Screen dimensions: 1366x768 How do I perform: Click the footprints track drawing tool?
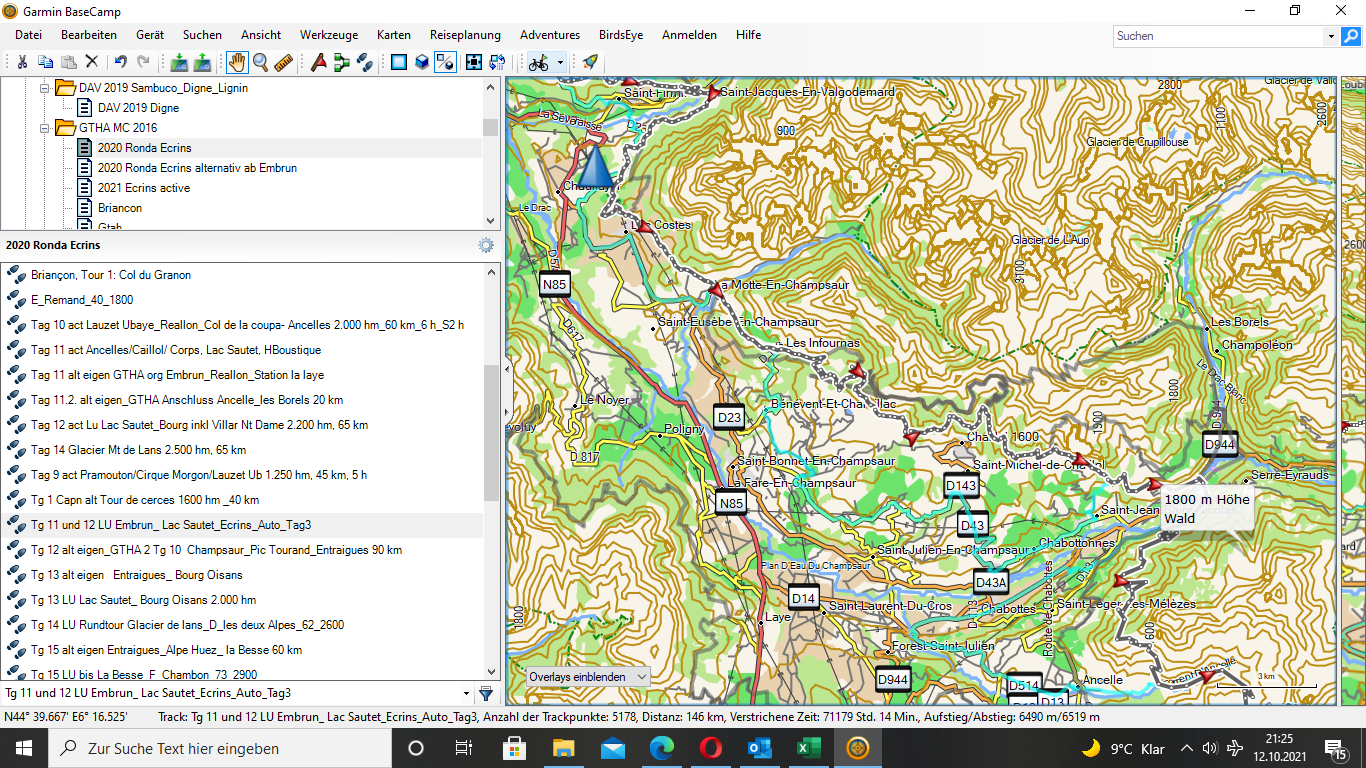pos(365,62)
